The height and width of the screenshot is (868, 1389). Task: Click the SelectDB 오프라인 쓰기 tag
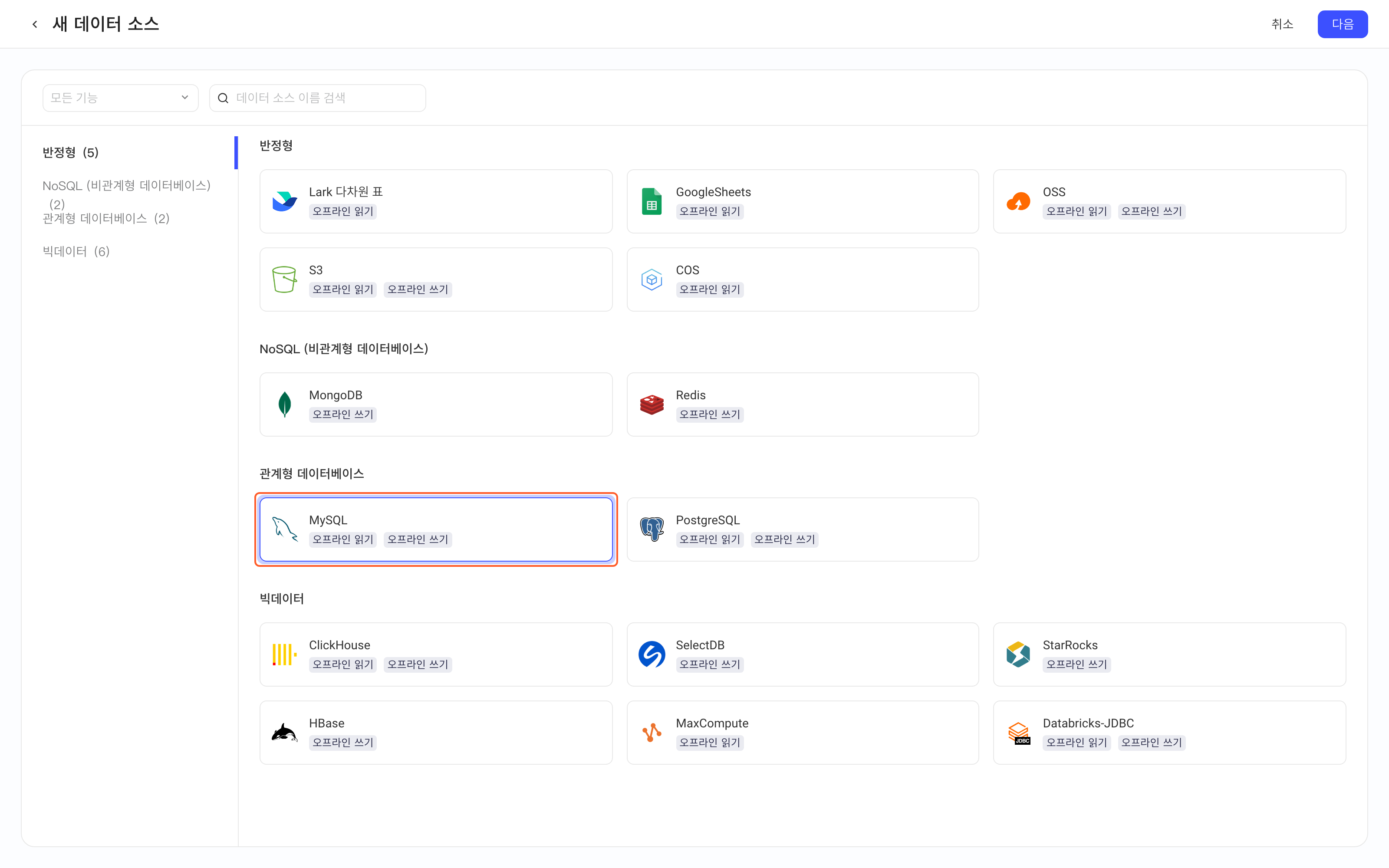click(709, 664)
